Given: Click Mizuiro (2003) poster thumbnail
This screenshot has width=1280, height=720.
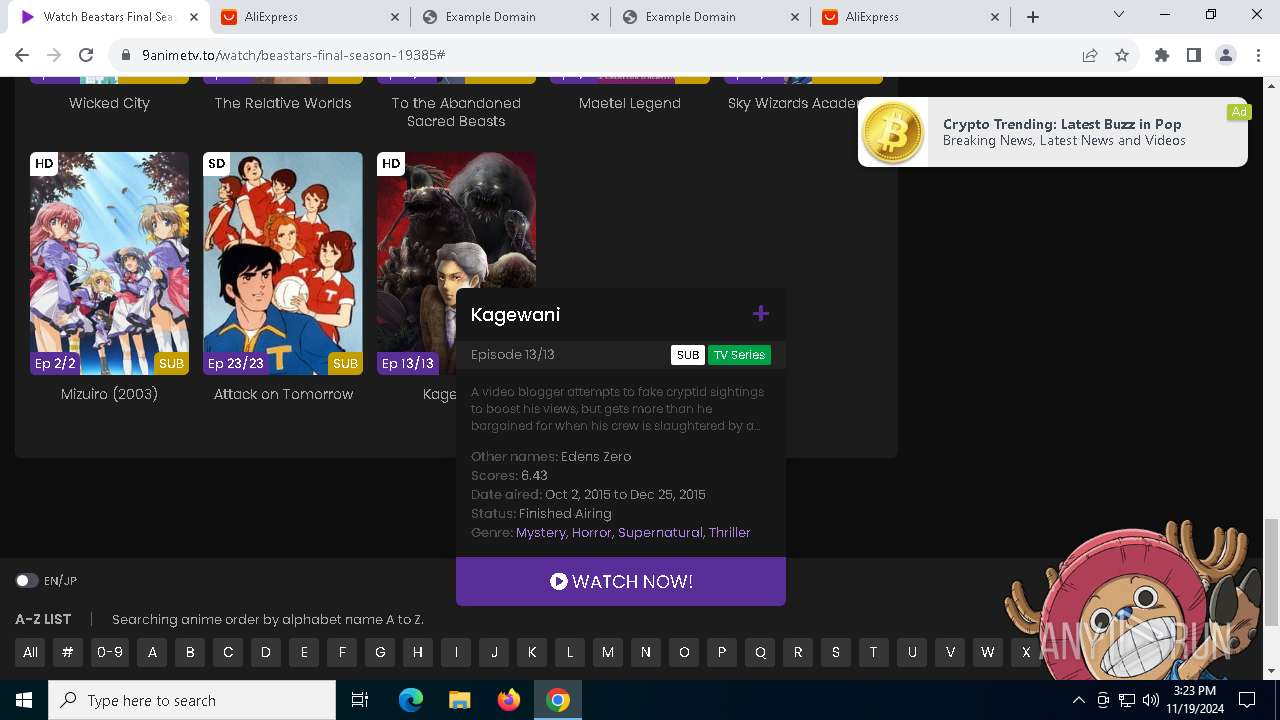Looking at the screenshot, I should pos(109,263).
